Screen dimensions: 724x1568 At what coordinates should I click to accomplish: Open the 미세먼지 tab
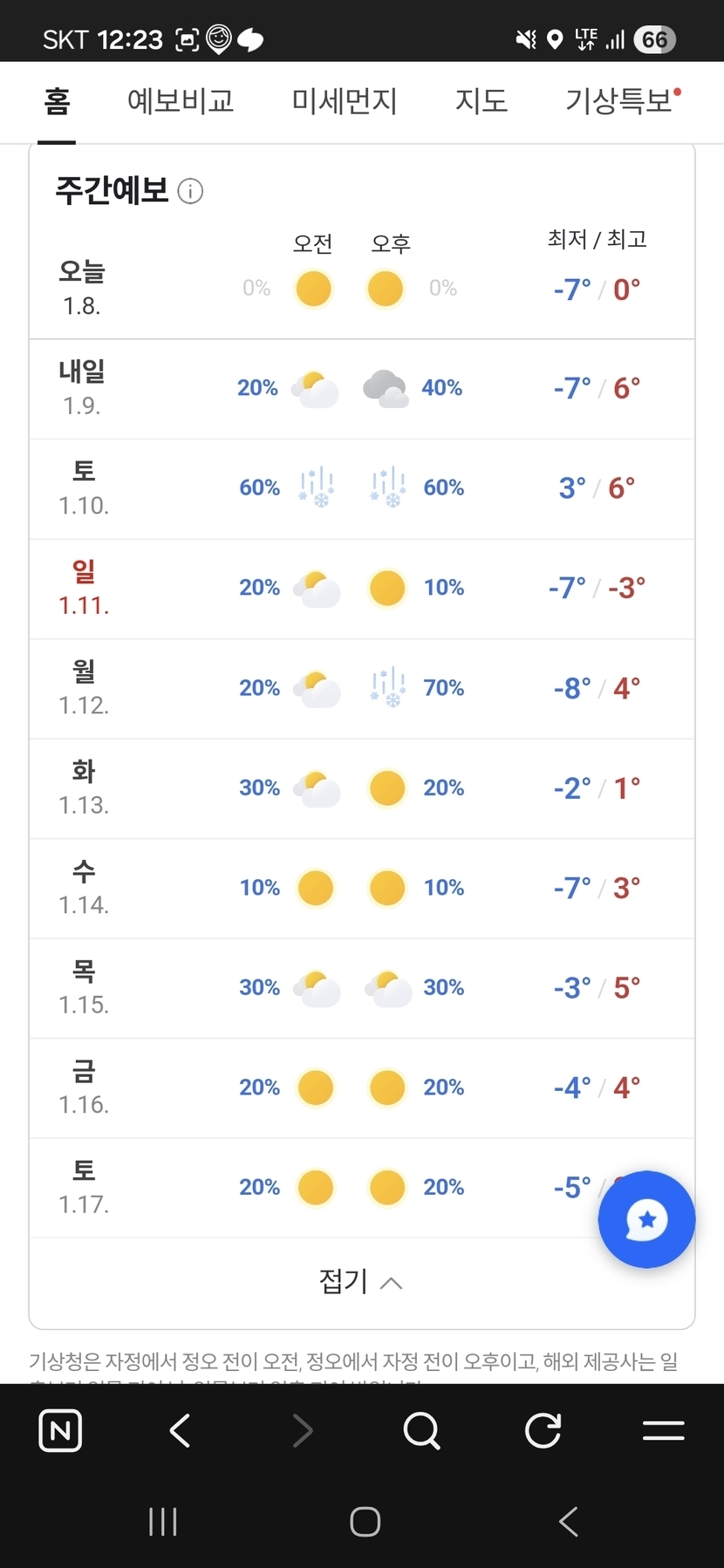point(345,101)
